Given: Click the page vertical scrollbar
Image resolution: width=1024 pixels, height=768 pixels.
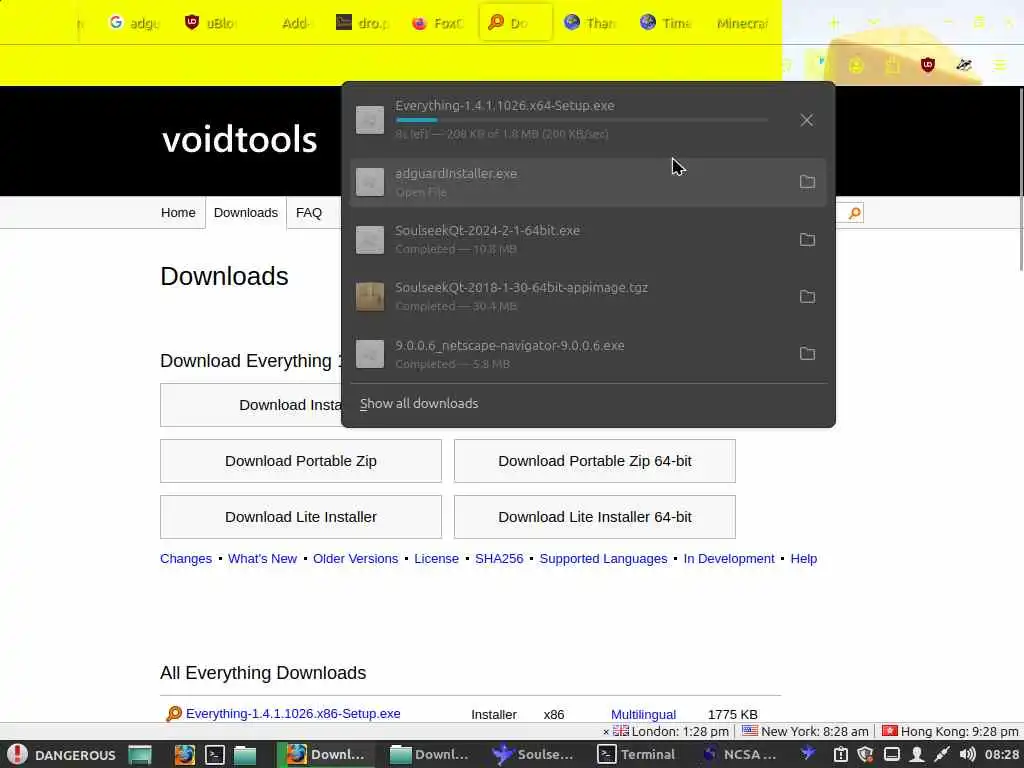Looking at the screenshot, I should pyautogui.click(x=1021, y=180).
